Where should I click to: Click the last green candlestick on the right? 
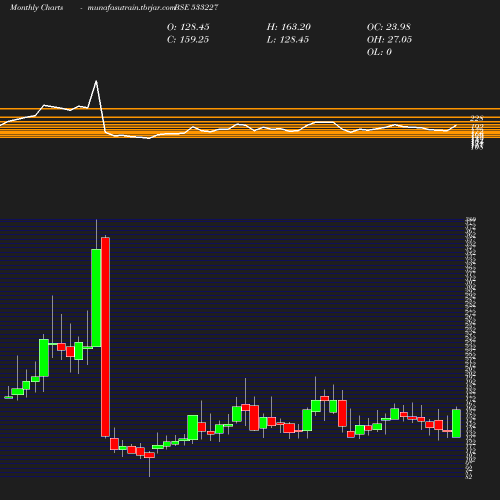coord(456,423)
